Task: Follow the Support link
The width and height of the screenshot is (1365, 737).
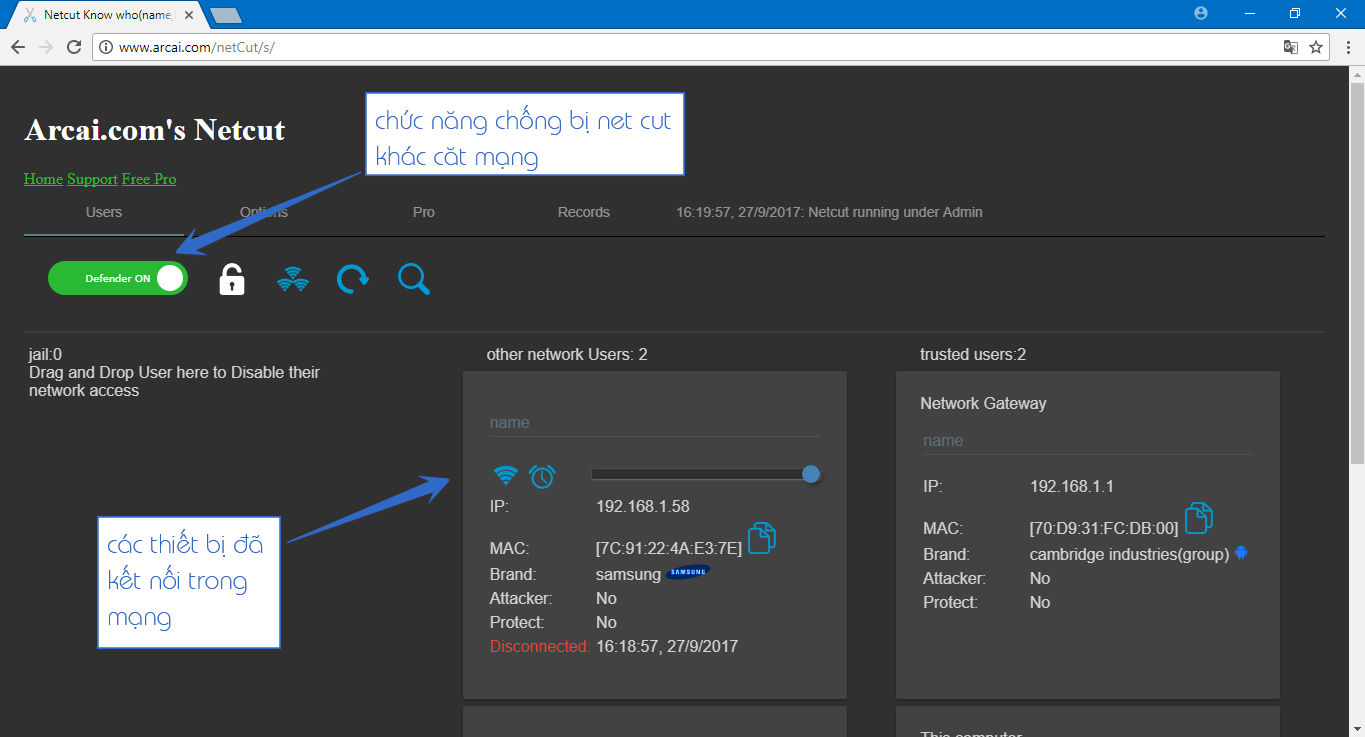Action: [92, 179]
